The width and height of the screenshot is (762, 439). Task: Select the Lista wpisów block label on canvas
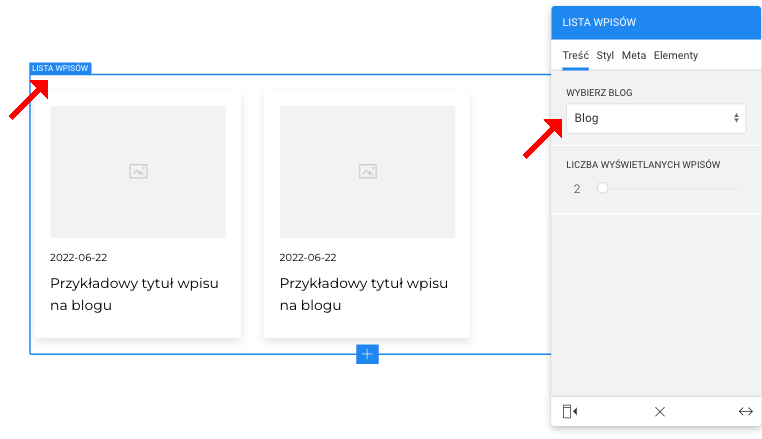point(60,69)
